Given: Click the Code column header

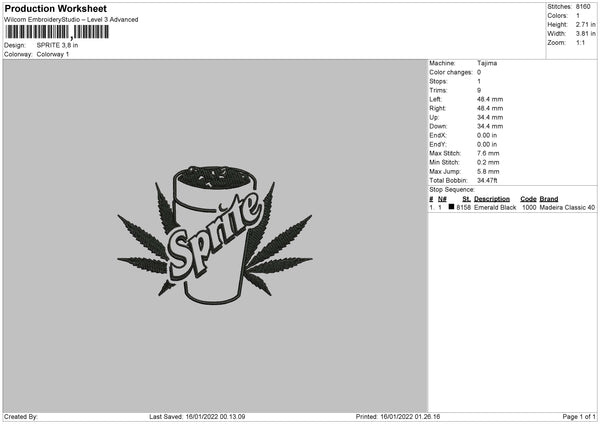Looking at the screenshot, I should pos(528,199).
